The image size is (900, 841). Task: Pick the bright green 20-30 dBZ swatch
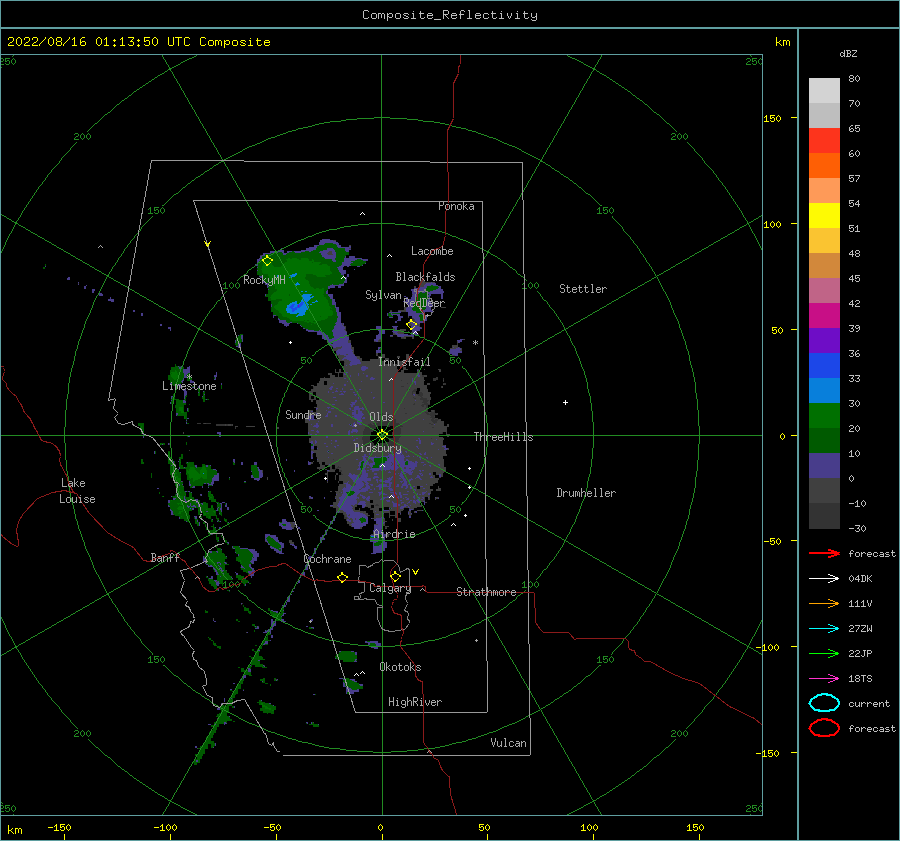(x=824, y=416)
